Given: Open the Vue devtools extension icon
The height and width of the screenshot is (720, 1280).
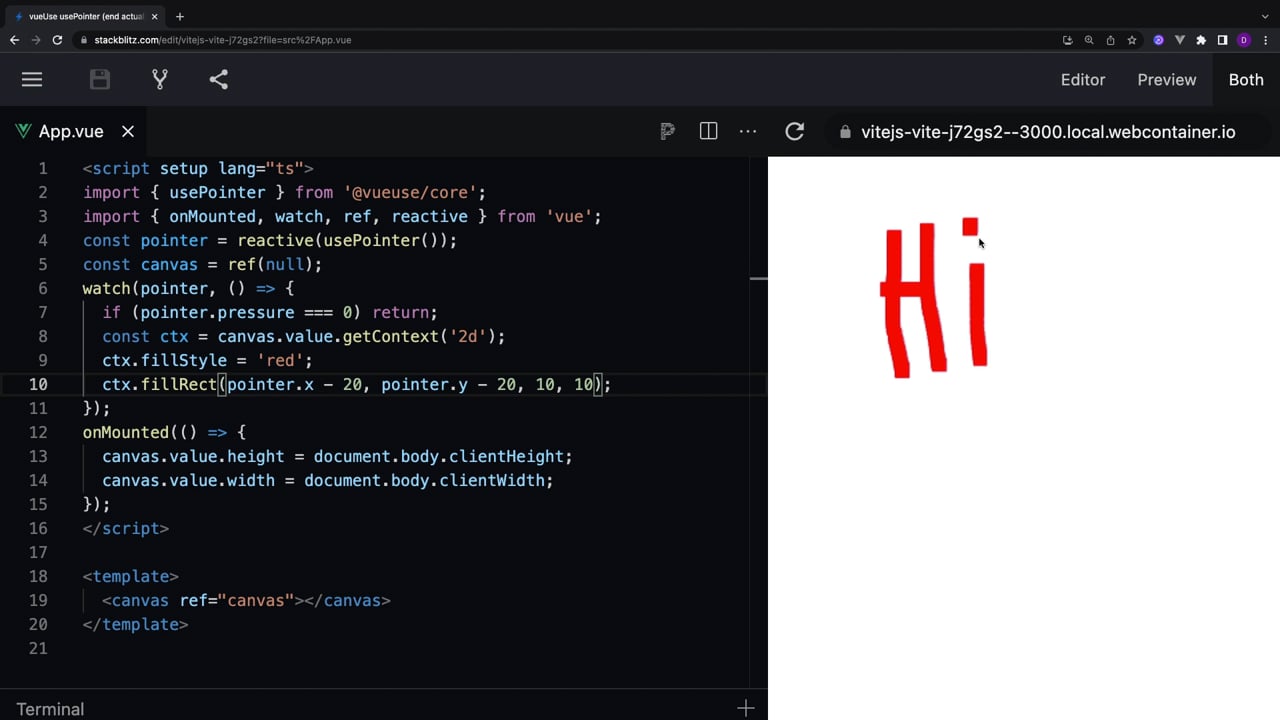Looking at the screenshot, I should [x=1180, y=40].
